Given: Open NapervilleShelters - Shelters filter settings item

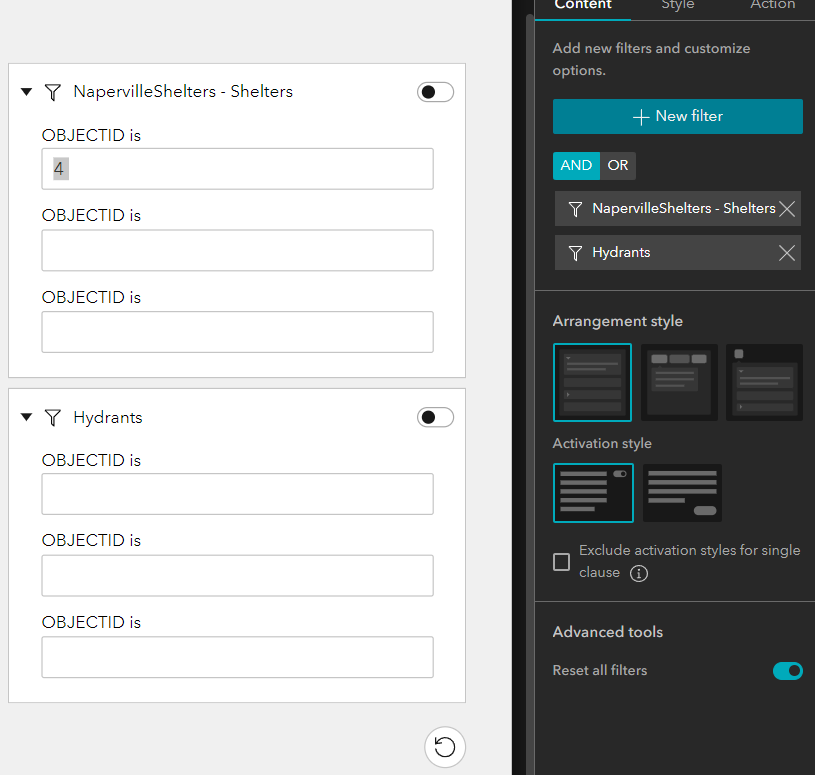Looking at the screenshot, I should [x=677, y=208].
